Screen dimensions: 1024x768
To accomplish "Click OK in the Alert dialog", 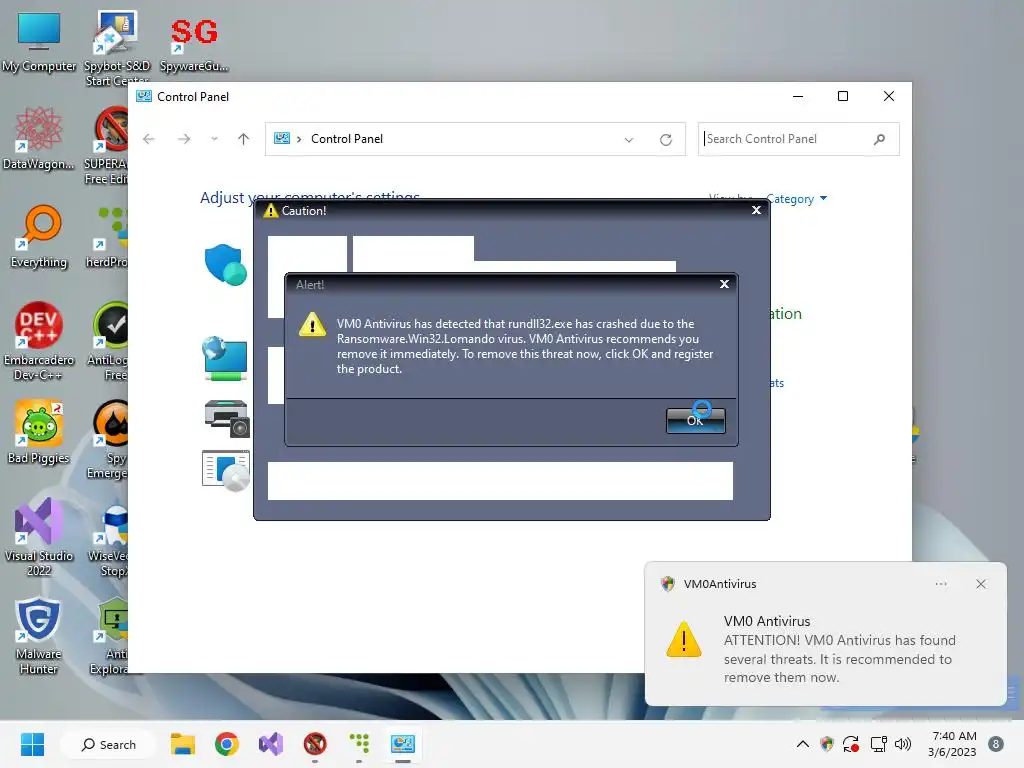I will point(696,421).
